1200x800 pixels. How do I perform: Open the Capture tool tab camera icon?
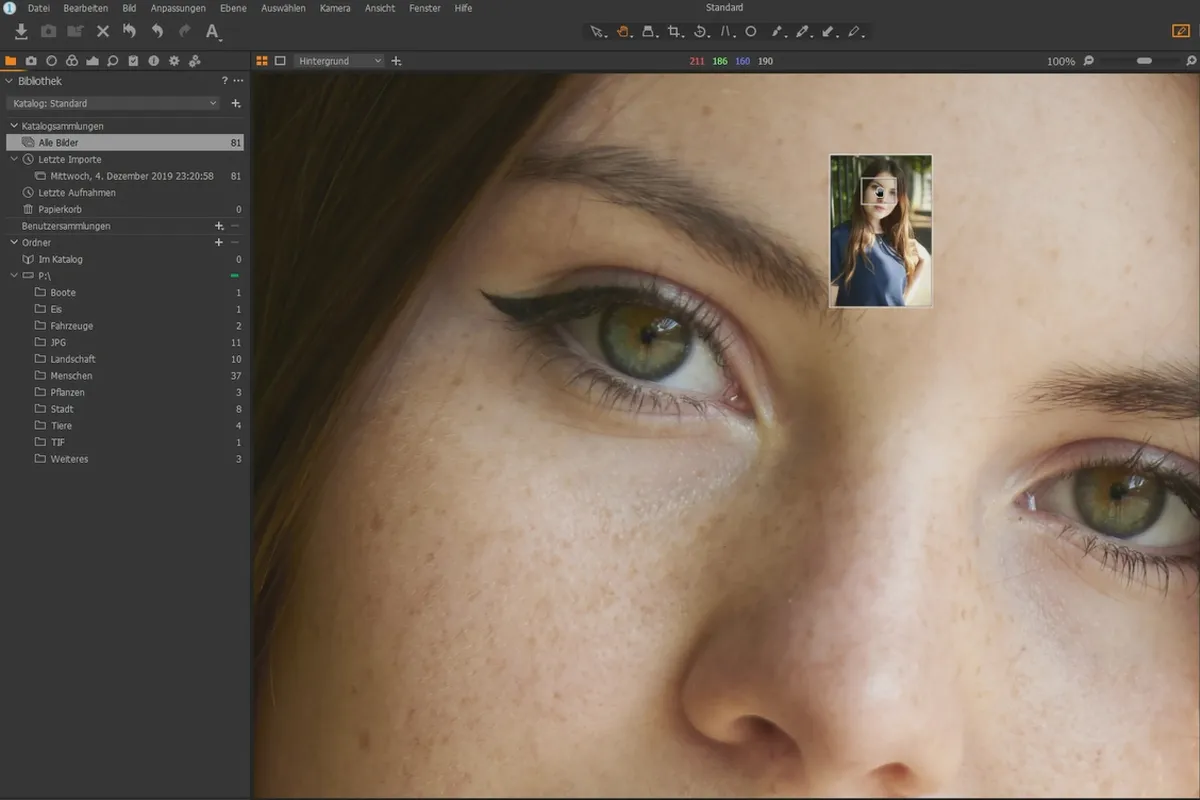[31, 61]
